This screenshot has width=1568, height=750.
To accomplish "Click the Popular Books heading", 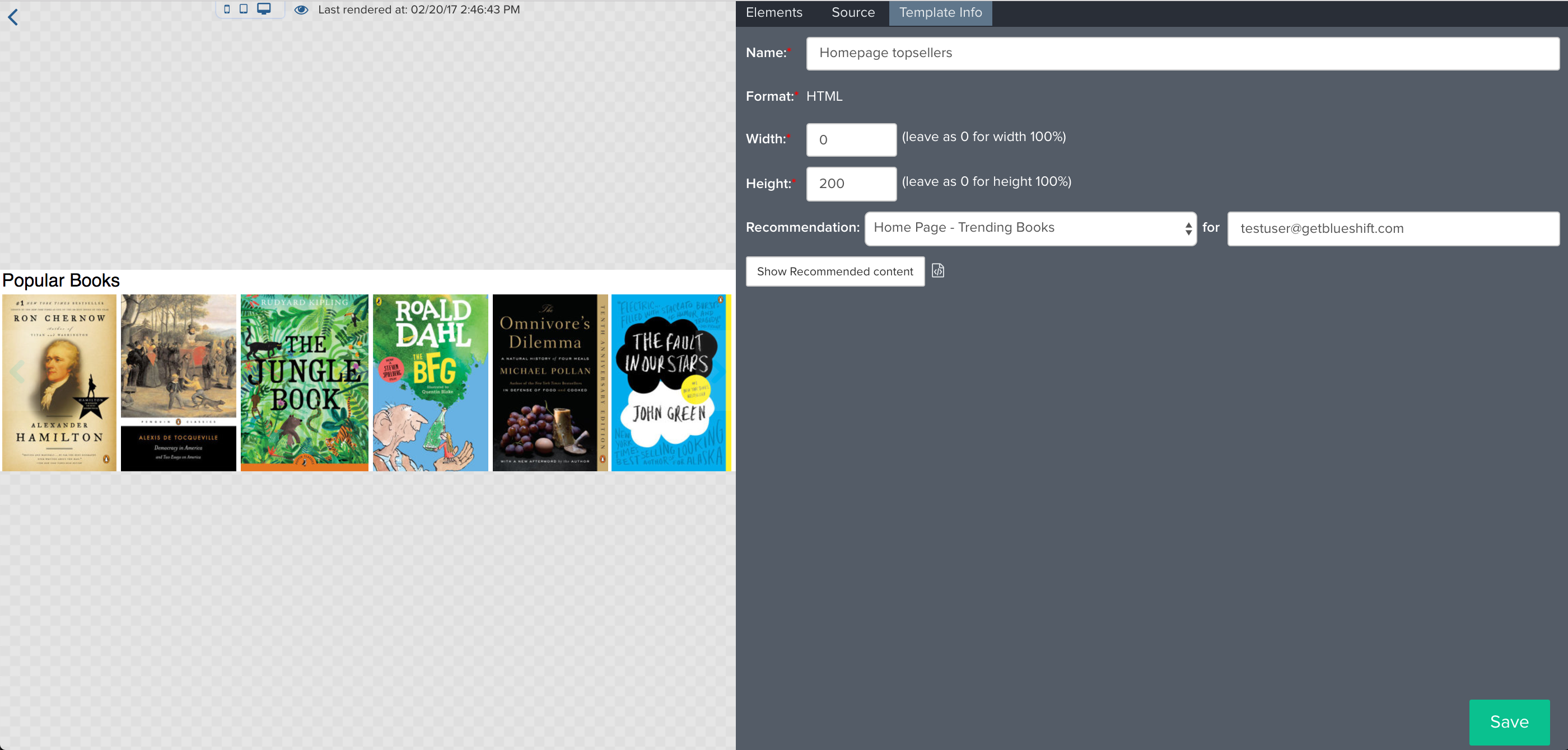I will 61,280.
